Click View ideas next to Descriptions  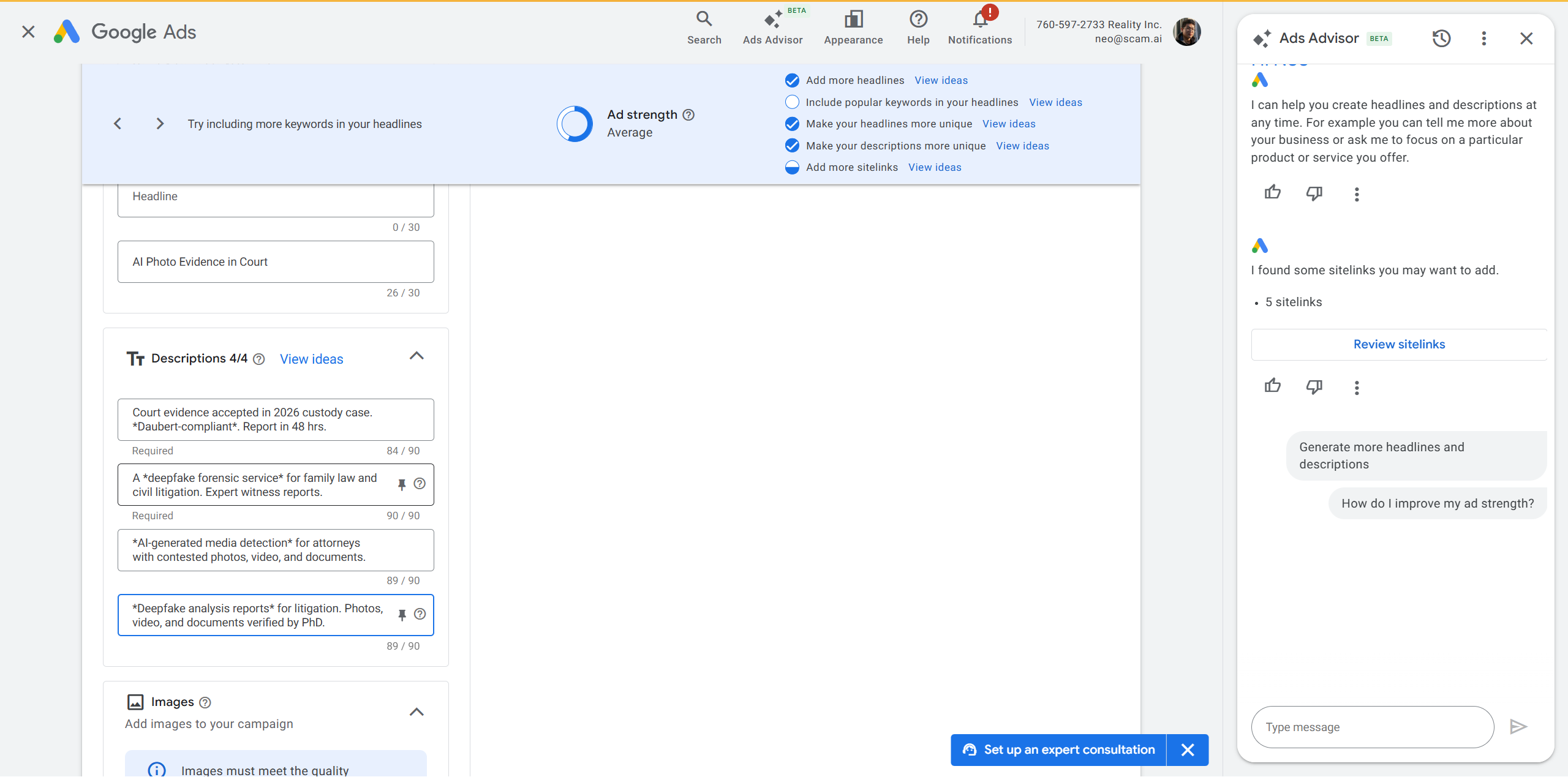point(311,359)
